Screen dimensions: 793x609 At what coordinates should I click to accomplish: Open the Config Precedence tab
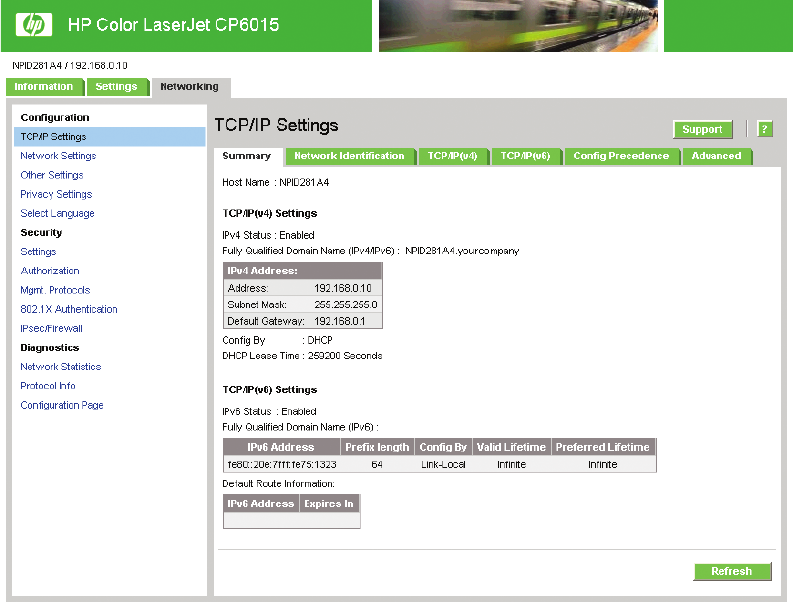(x=621, y=156)
